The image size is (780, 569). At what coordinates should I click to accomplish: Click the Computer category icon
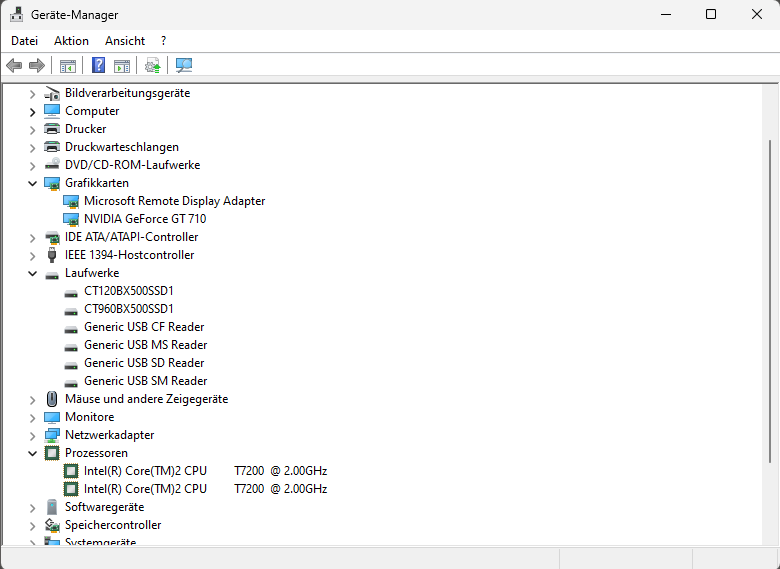tap(52, 111)
